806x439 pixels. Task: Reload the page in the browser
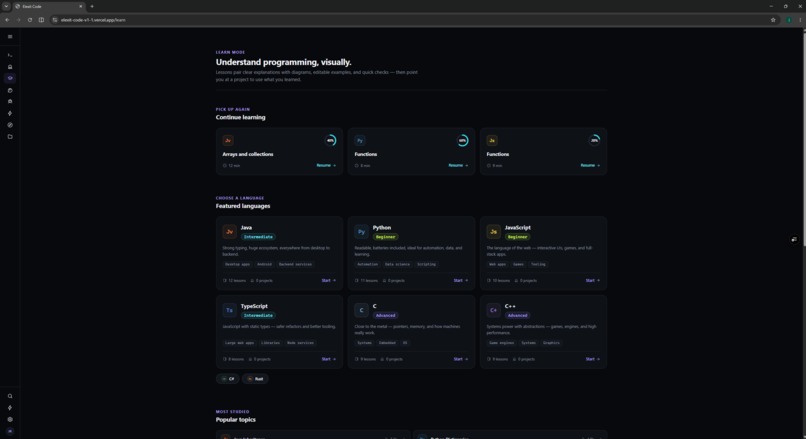pyautogui.click(x=30, y=20)
